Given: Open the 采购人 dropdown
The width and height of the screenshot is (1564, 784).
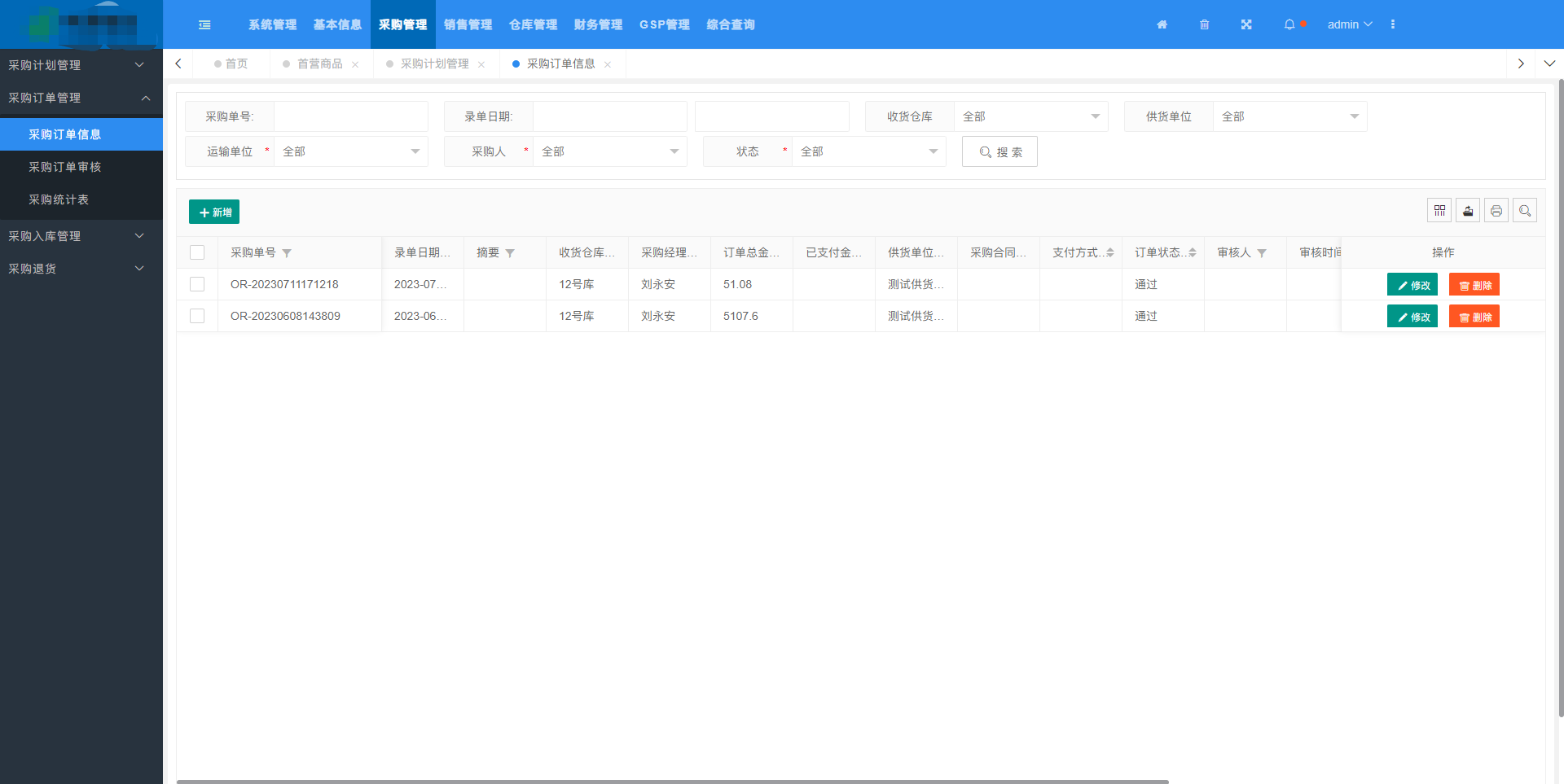Looking at the screenshot, I should coord(609,151).
